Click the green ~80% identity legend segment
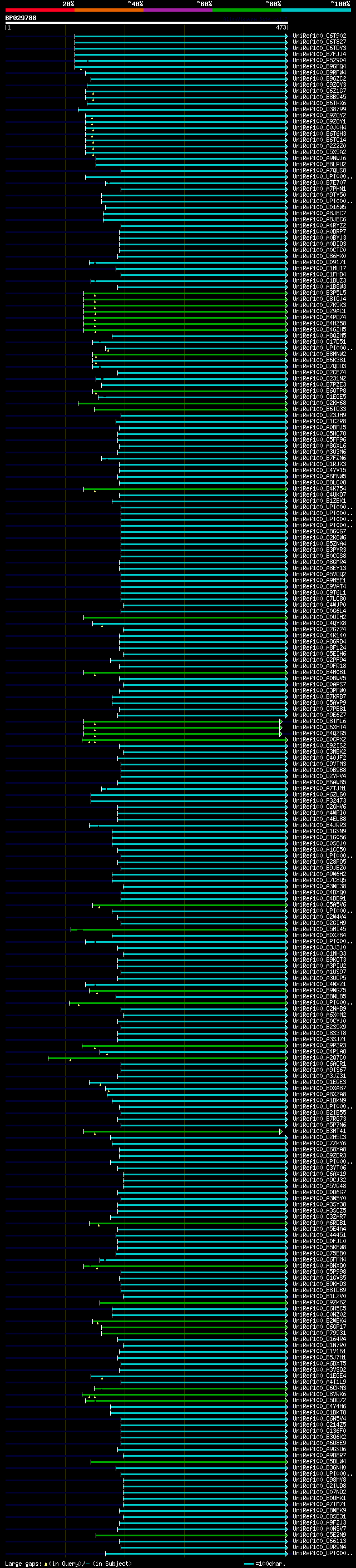This screenshot has width=356, height=1568. tap(247, 11)
